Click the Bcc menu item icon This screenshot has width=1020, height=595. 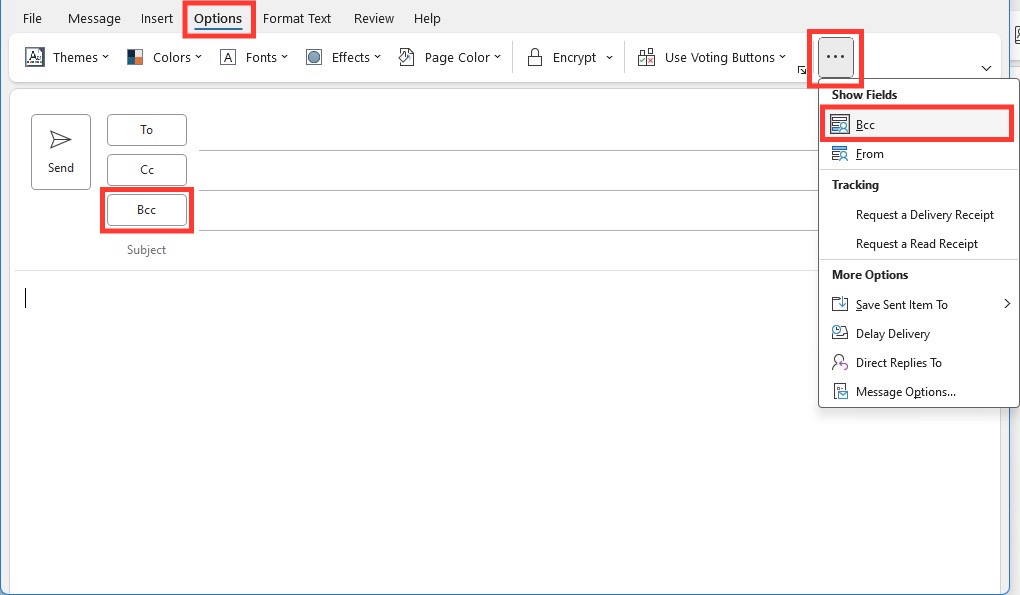(x=840, y=124)
